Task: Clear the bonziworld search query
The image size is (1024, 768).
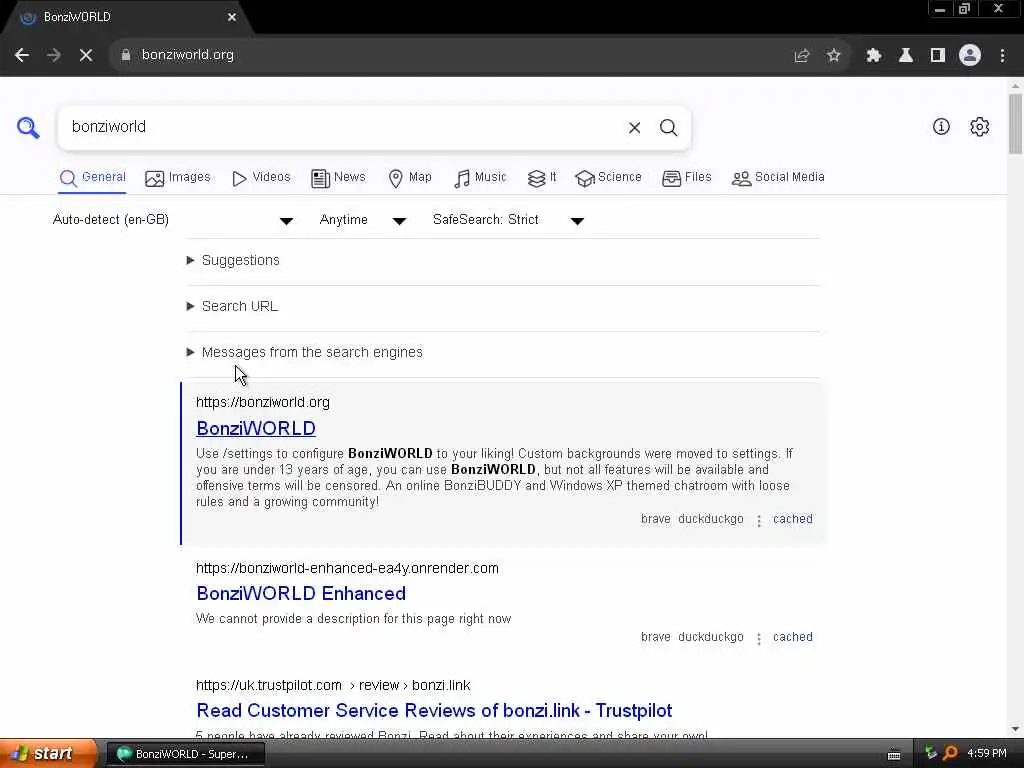Action: point(634,127)
